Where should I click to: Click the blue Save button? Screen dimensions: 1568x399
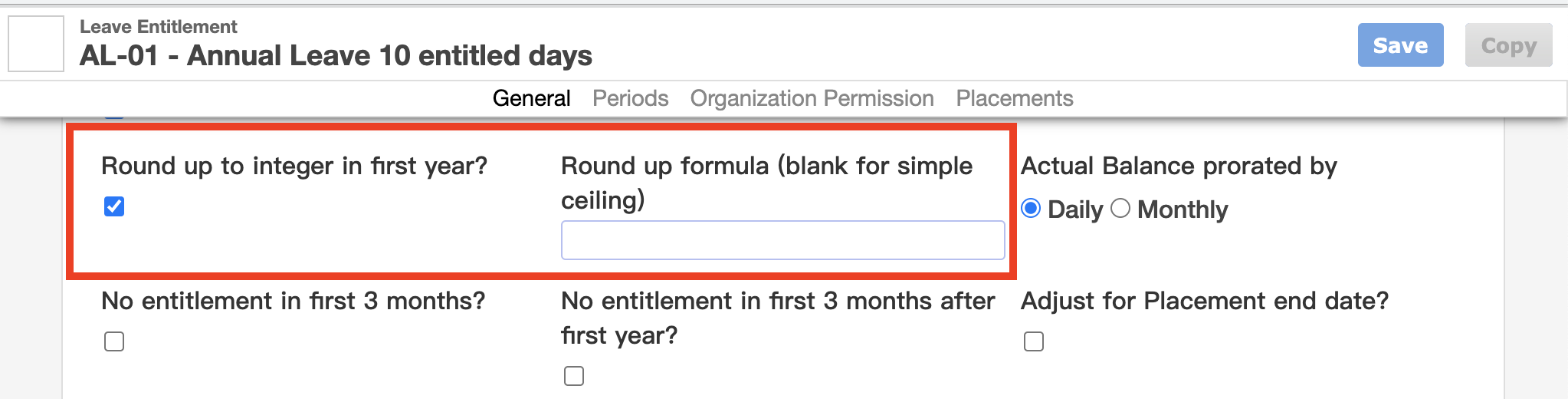[x=1400, y=45]
